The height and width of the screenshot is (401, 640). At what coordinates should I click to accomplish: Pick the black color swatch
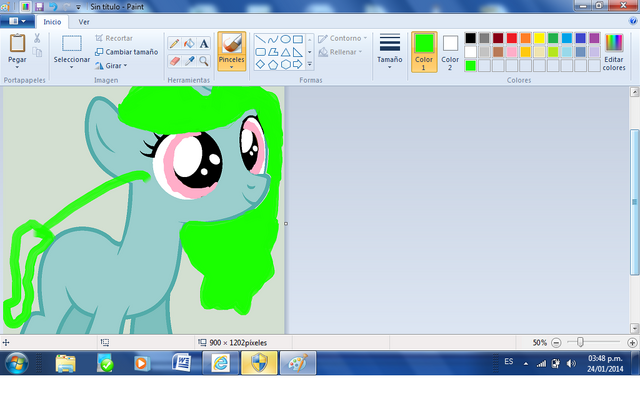pyautogui.click(x=471, y=38)
